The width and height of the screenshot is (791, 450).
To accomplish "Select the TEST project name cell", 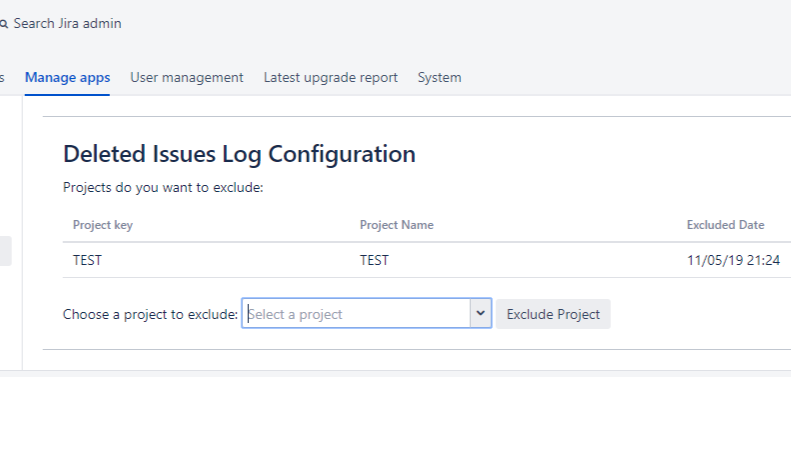I will [374, 261].
